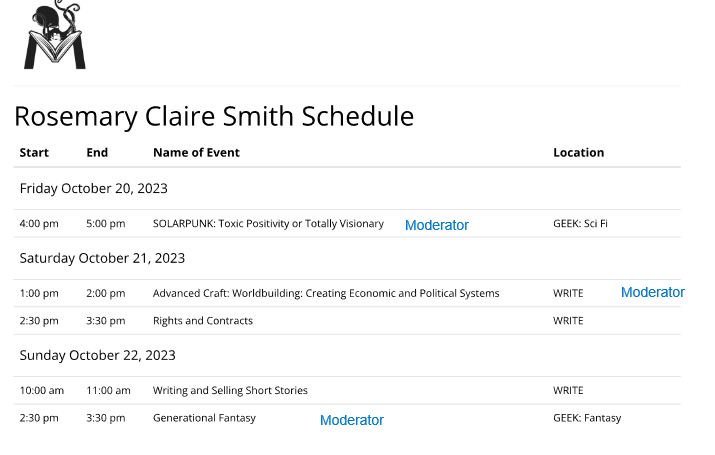This screenshot has width=715, height=455.
Task: Select the GEEK: Sci Fi location
Action: (x=580, y=224)
